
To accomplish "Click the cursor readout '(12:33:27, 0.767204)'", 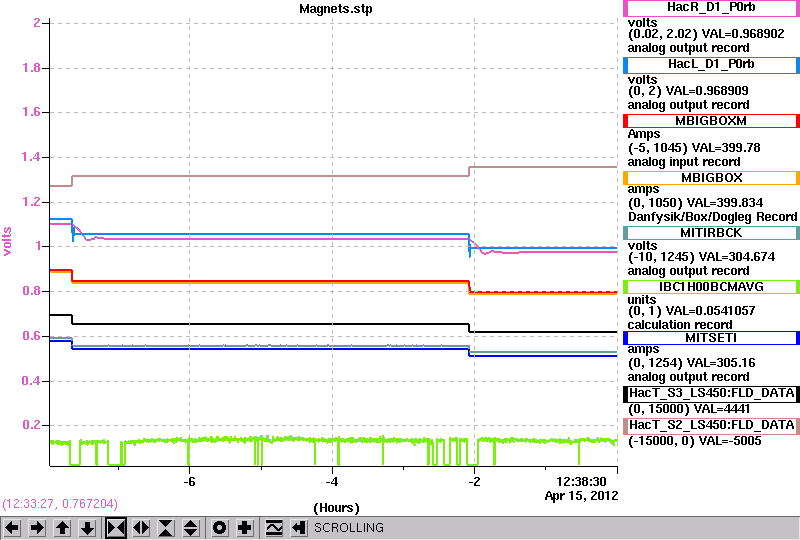I will tap(60, 504).
